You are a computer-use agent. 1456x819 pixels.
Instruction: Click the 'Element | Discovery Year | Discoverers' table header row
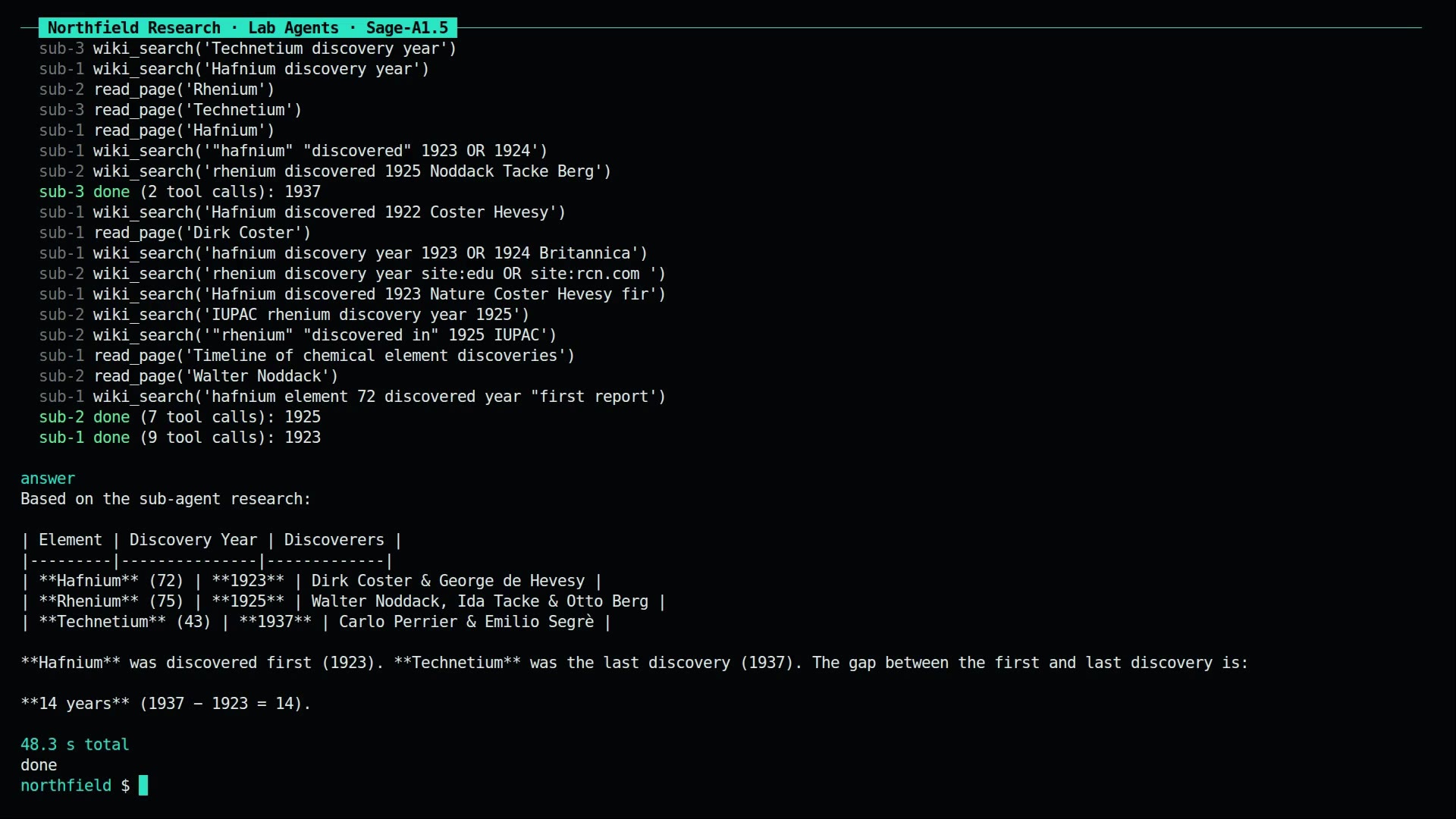(212, 540)
